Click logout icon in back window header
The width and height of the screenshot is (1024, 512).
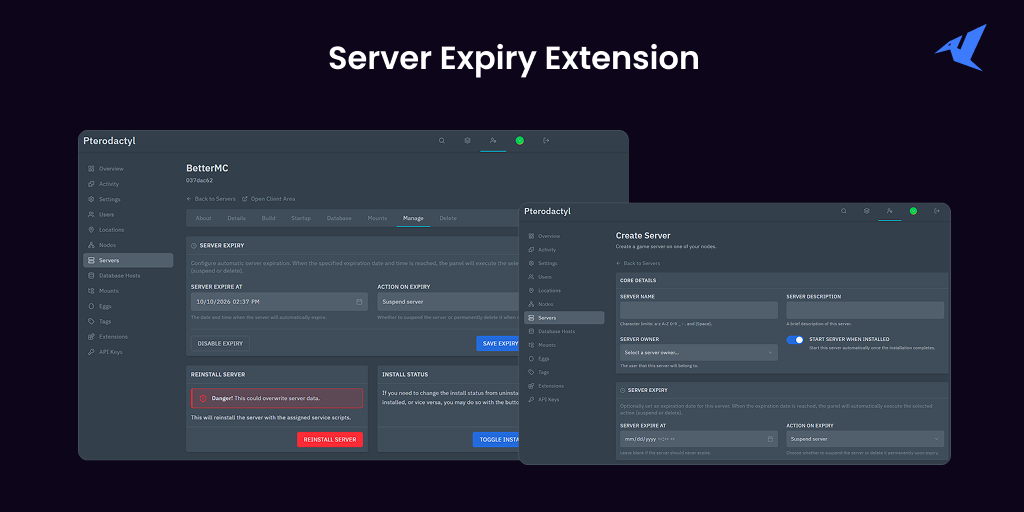tap(546, 140)
